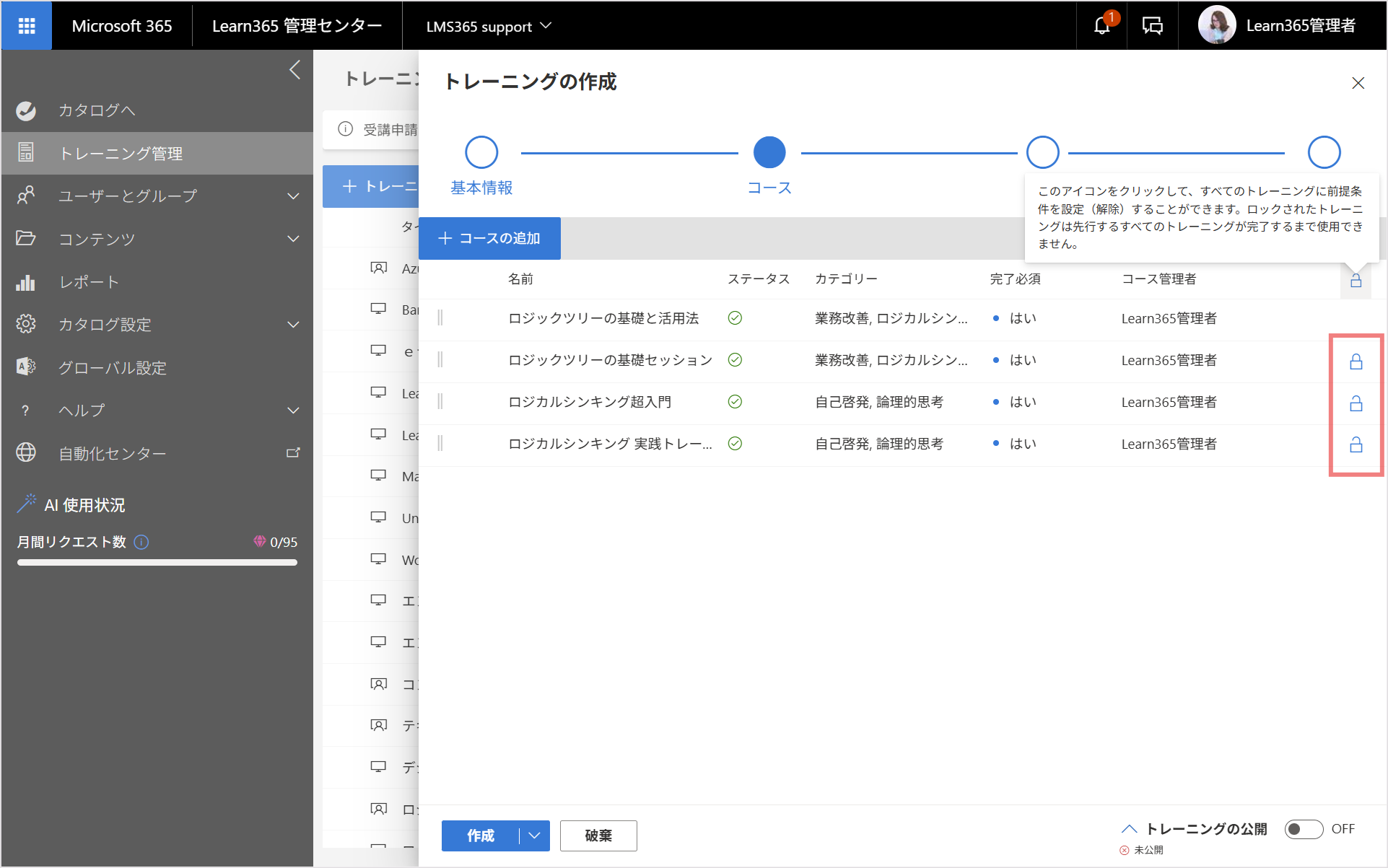Toggle lock for ロジックツリーの基礎セッション row
The image size is (1388, 868).
tap(1356, 361)
